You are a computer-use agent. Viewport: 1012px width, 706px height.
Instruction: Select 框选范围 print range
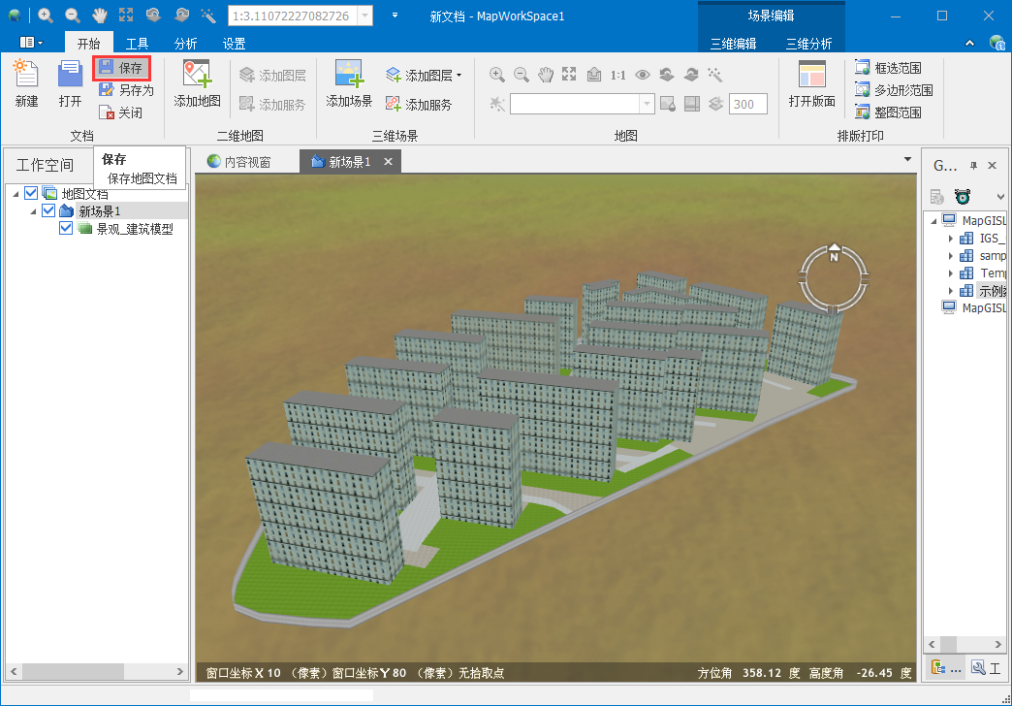pos(888,68)
